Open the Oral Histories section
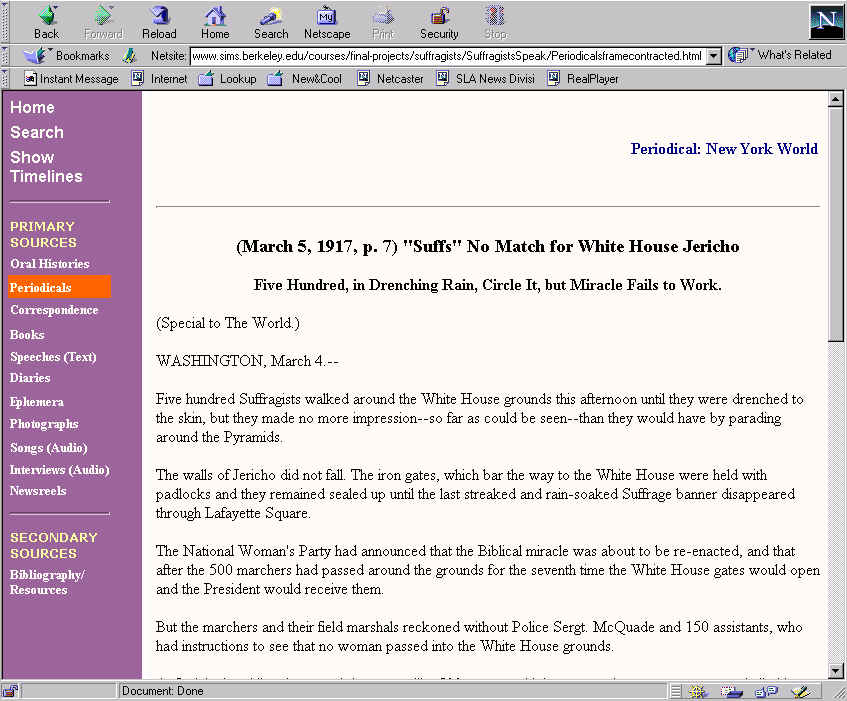The width and height of the screenshot is (847, 701). tap(50, 264)
